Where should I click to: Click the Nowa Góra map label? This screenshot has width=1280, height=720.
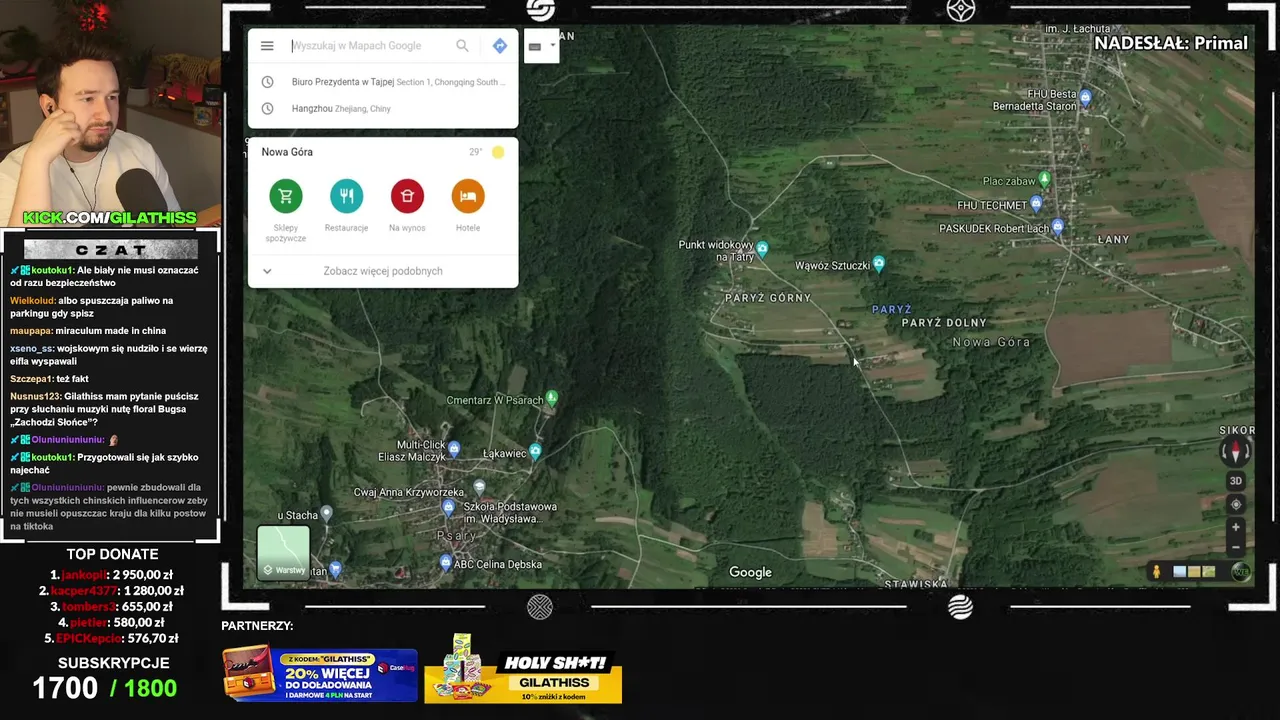[991, 342]
